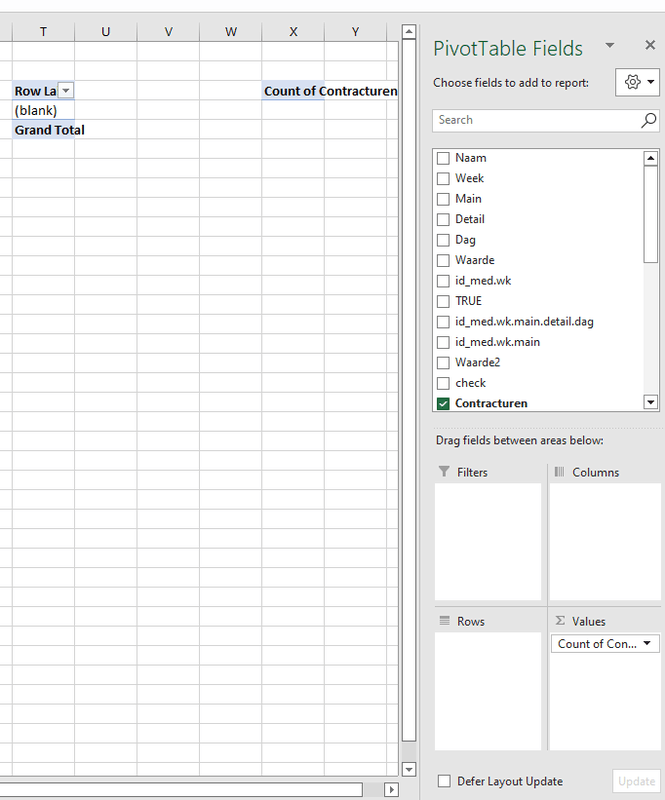Open the task pane options arrow
The image size is (665, 800).
pos(609,45)
